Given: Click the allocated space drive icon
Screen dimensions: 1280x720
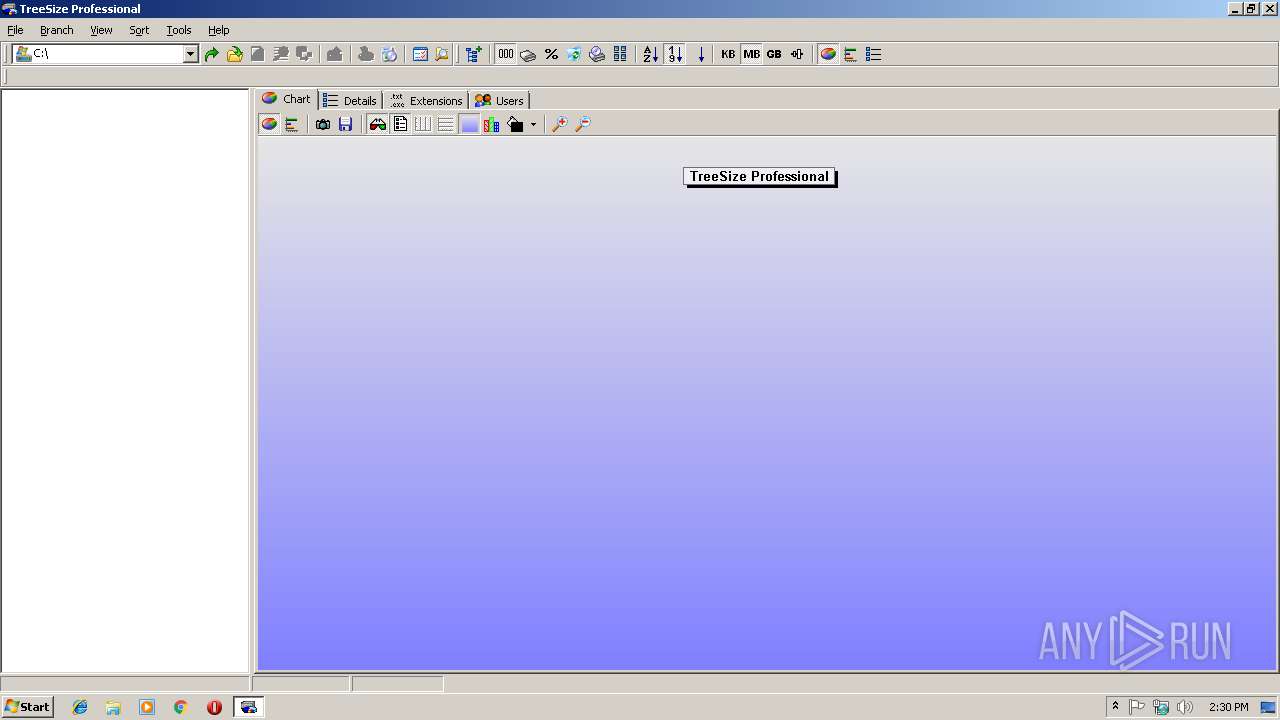Looking at the screenshot, I should click(528, 54).
